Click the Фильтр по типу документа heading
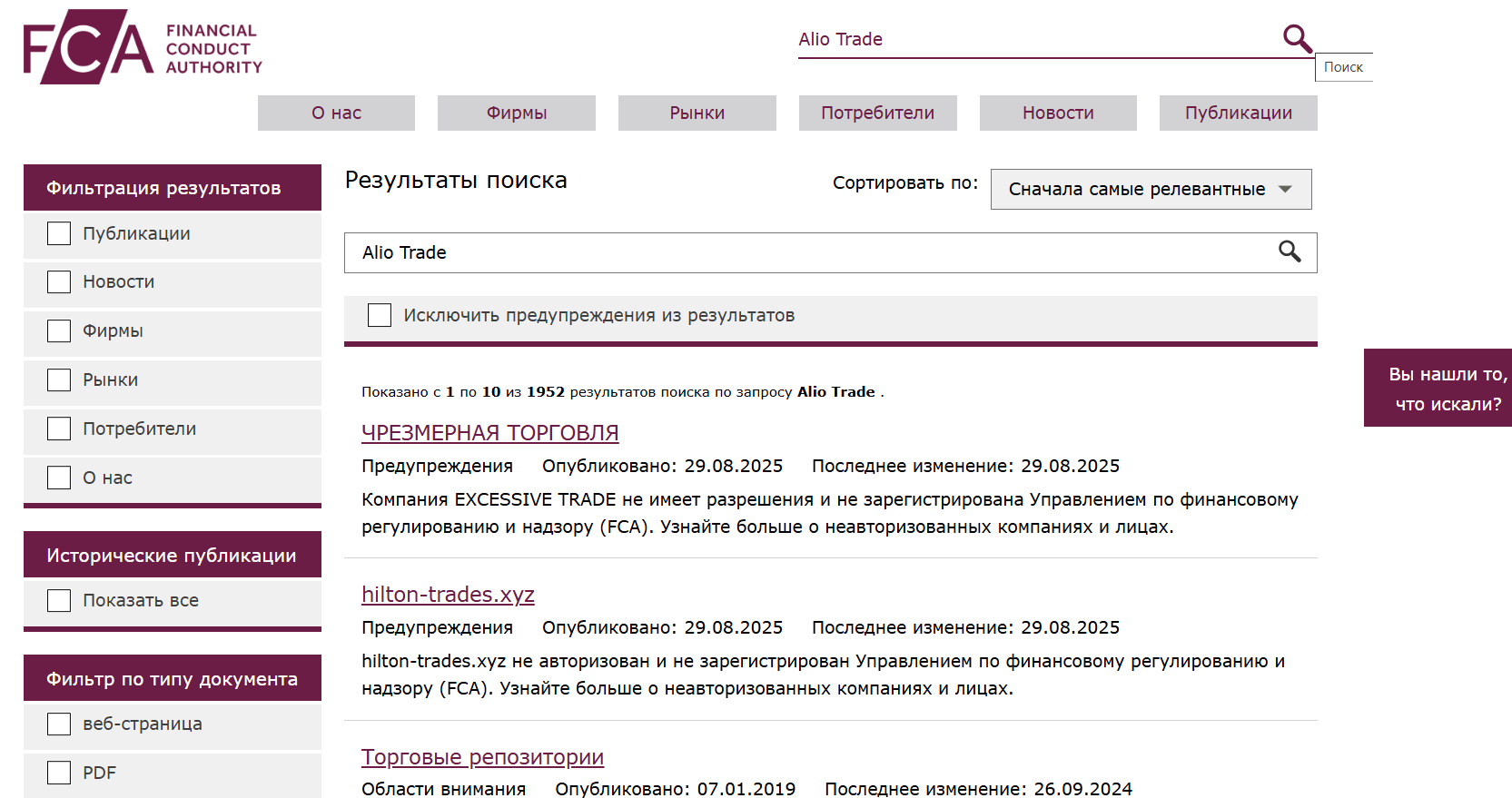This screenshot has width=1512, height=798. (x=173, y=678)
